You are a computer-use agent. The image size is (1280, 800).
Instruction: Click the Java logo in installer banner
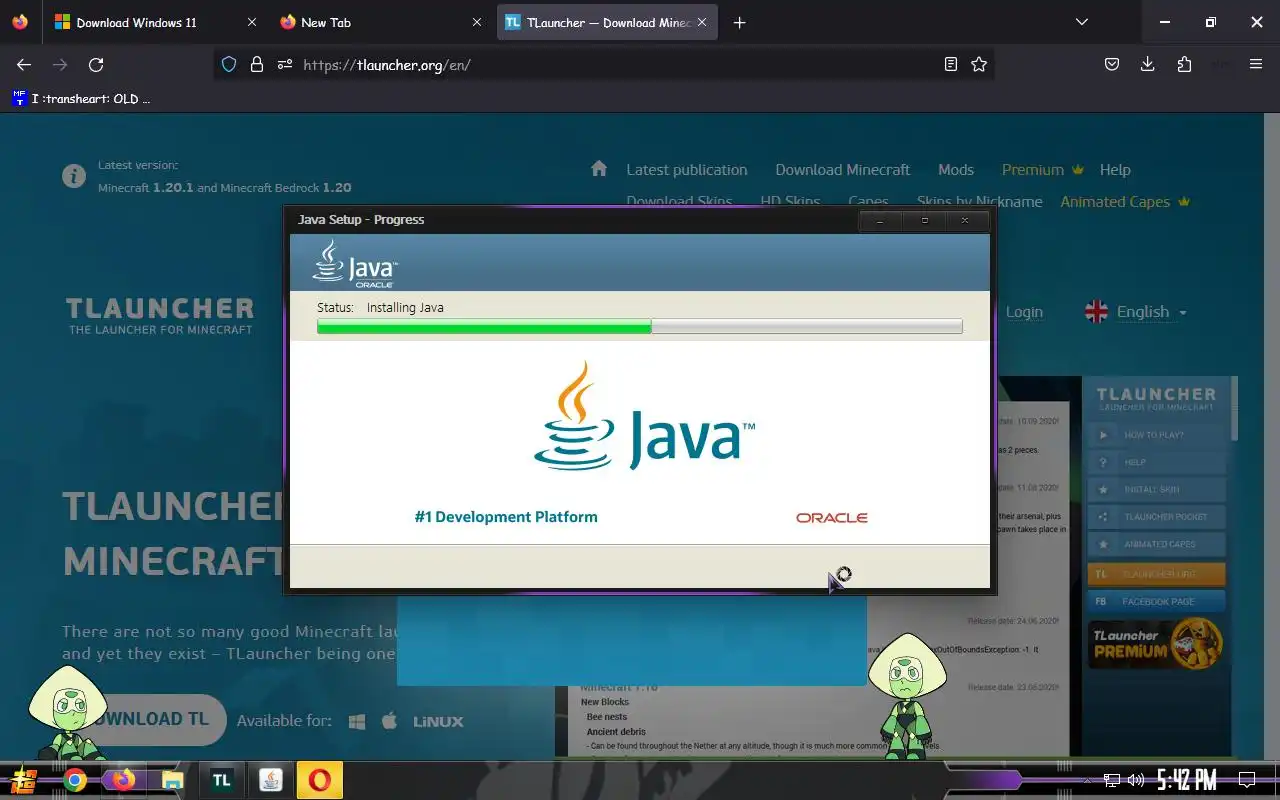(x=355, y=264)
